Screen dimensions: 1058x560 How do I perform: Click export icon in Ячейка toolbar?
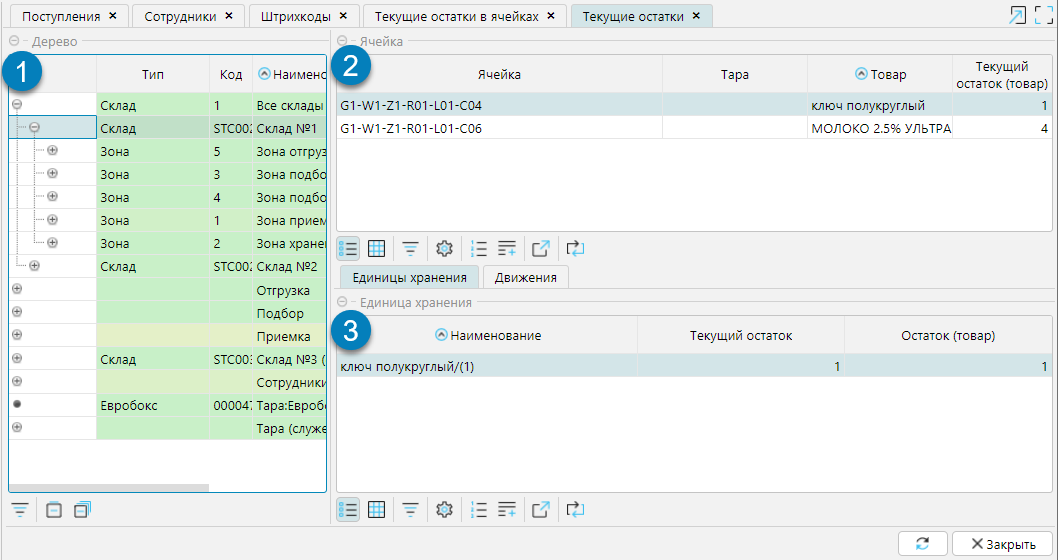541,249
